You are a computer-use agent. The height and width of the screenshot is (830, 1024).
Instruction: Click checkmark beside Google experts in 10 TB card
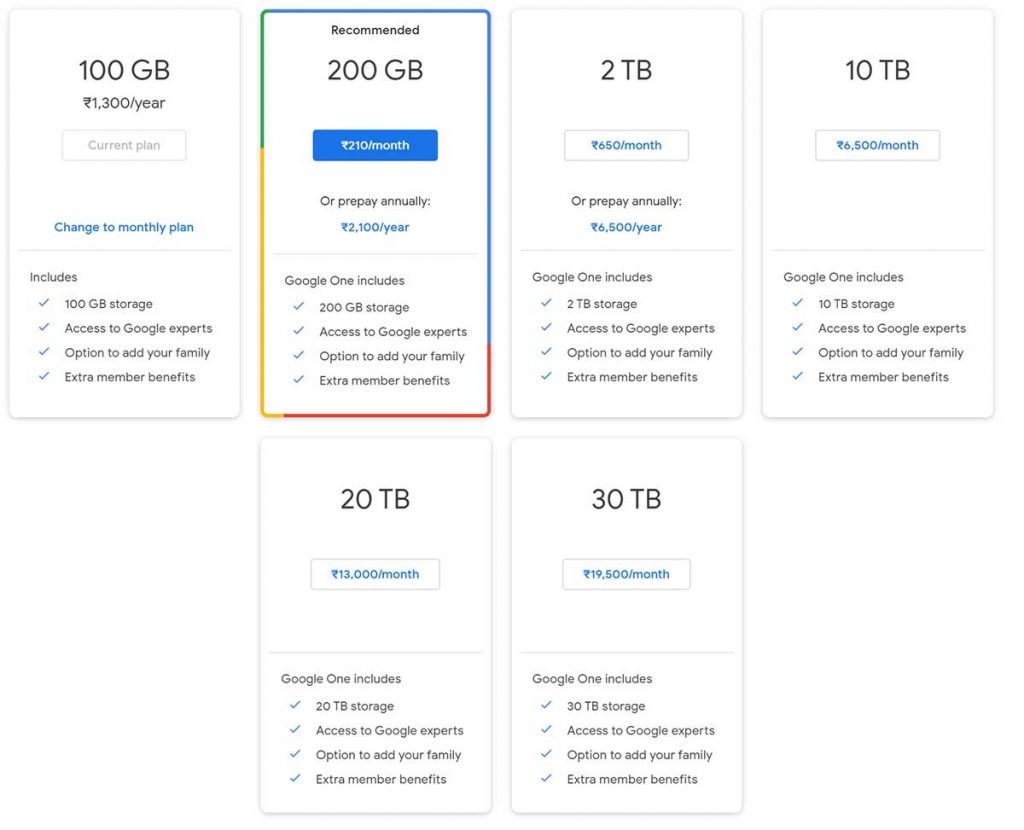tap(797, 327)
